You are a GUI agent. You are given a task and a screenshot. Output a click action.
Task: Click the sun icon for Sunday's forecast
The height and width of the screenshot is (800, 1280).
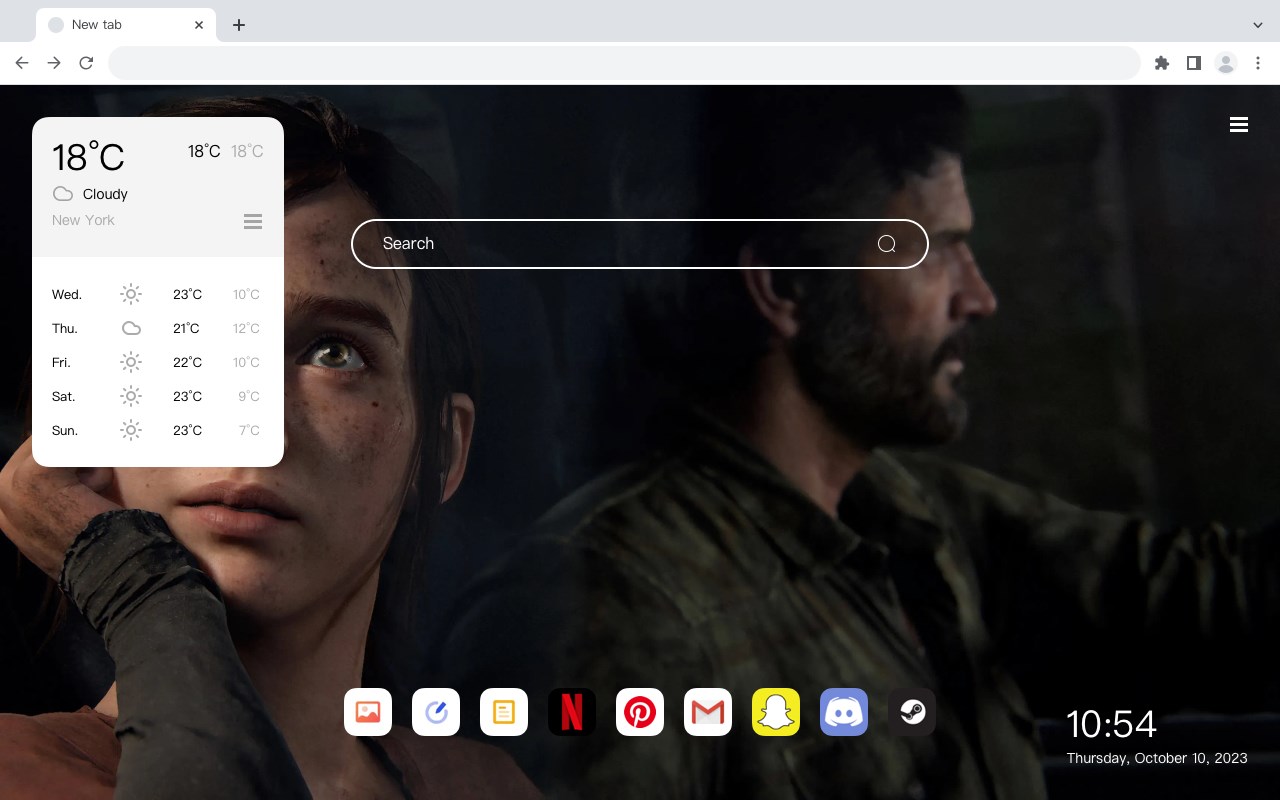click(x=131, y=430)
